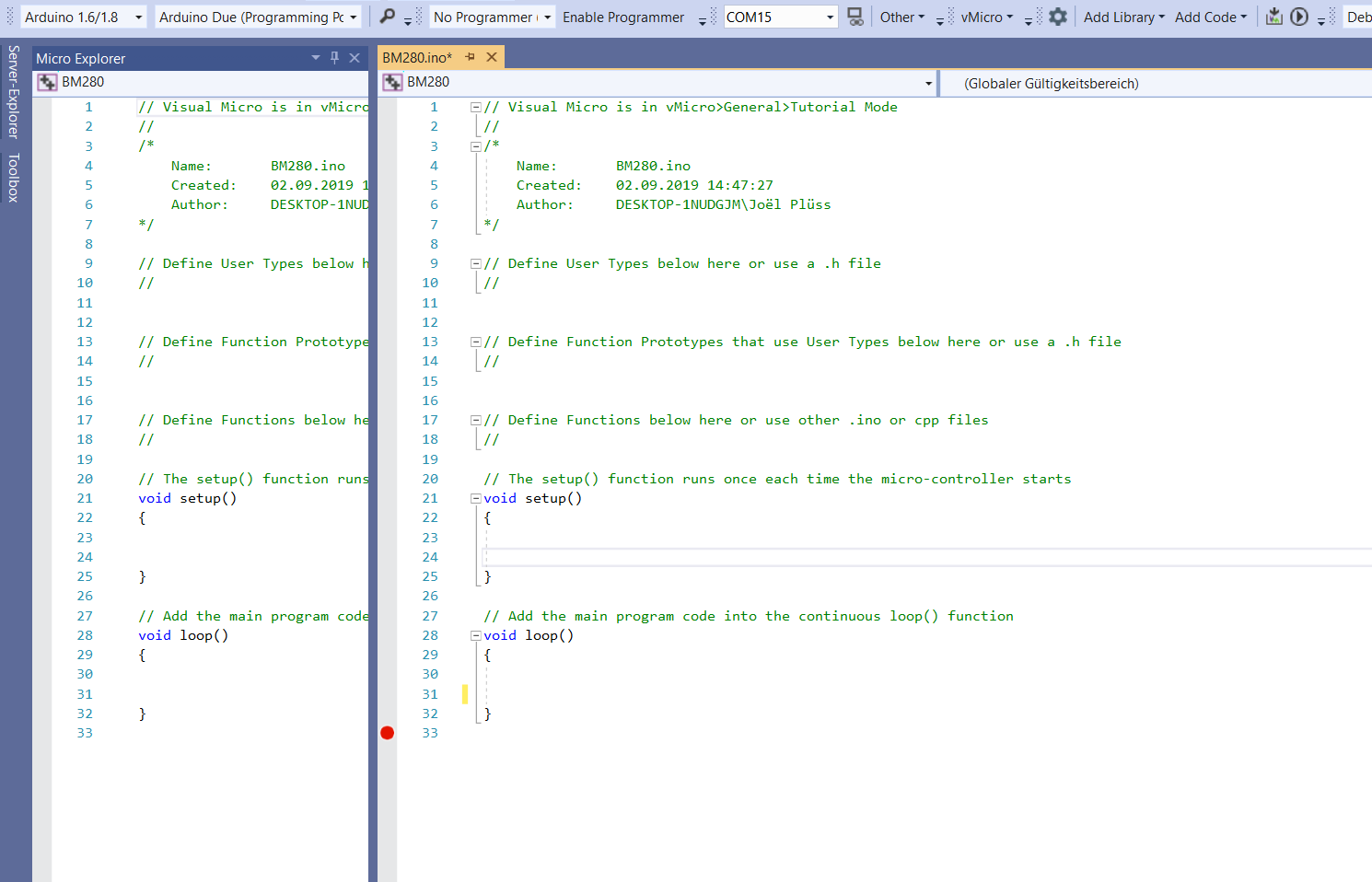Click the BM280 label in Micro Explorer
The height and width of the screenshot is (882, 1372).
[x=83, y=82]
